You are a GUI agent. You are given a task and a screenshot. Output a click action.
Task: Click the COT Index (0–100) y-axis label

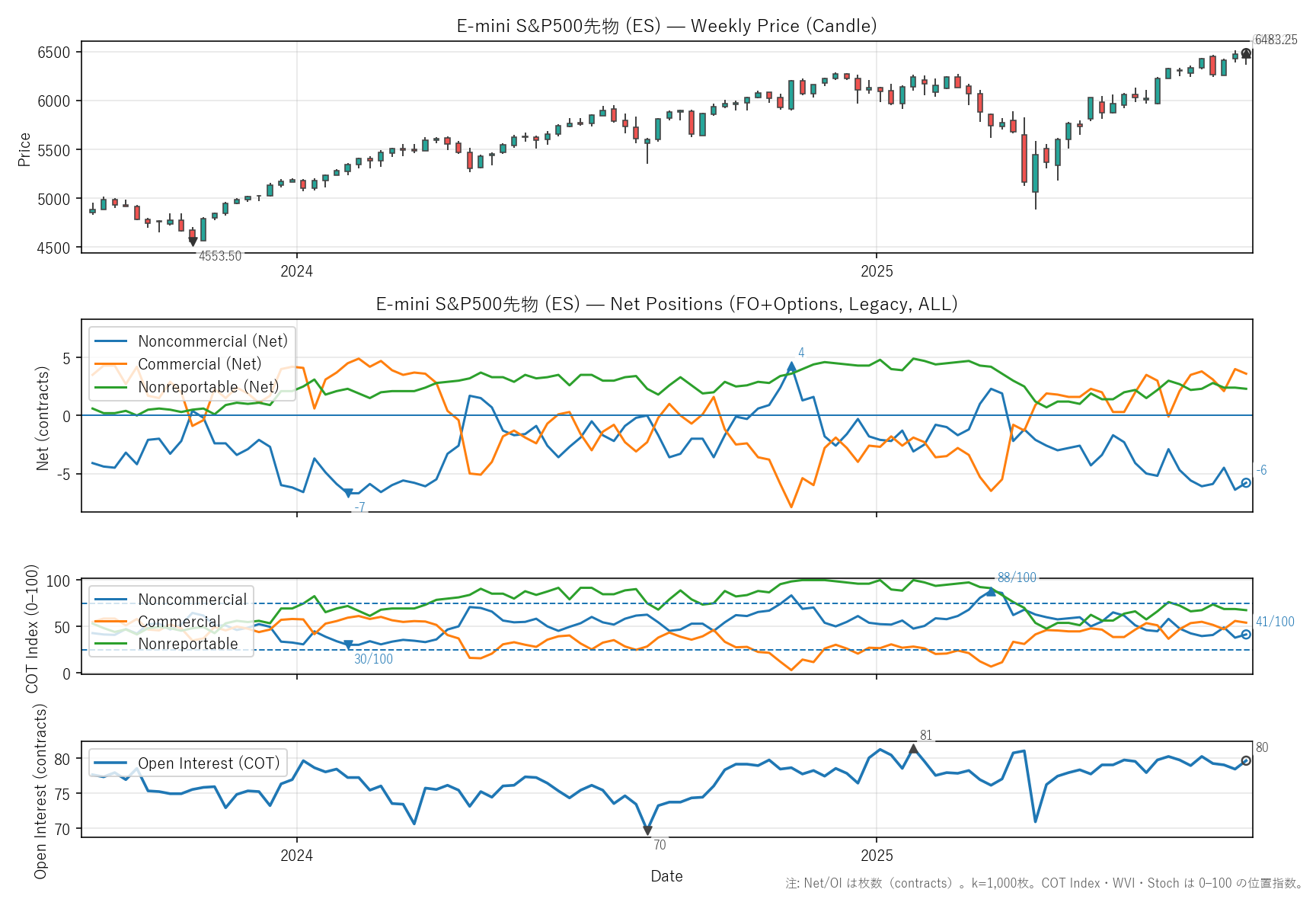click(32, 629)
